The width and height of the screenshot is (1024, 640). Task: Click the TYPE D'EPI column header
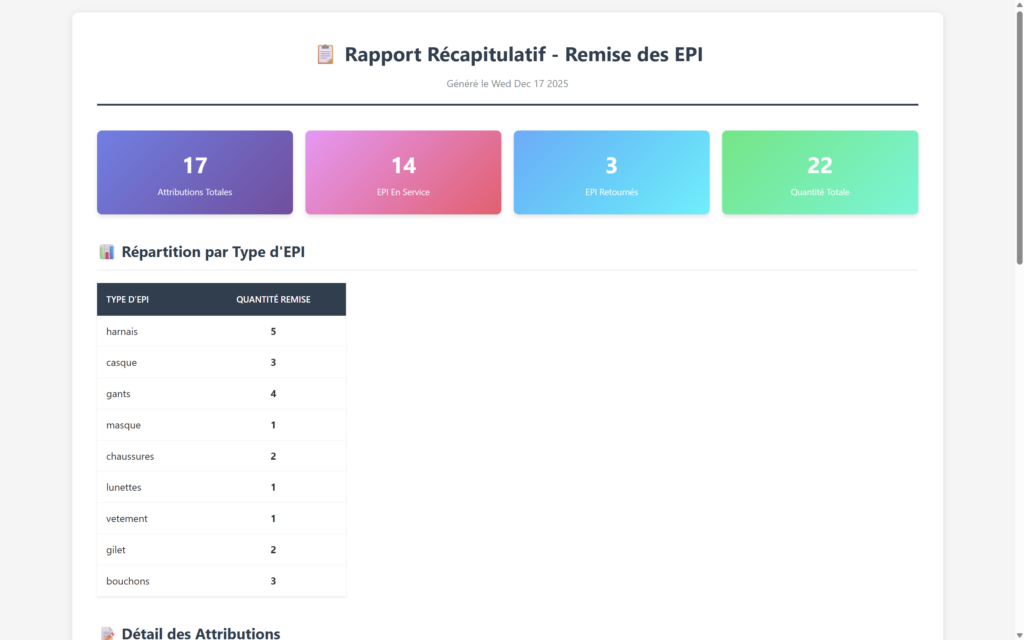point(128,299)
